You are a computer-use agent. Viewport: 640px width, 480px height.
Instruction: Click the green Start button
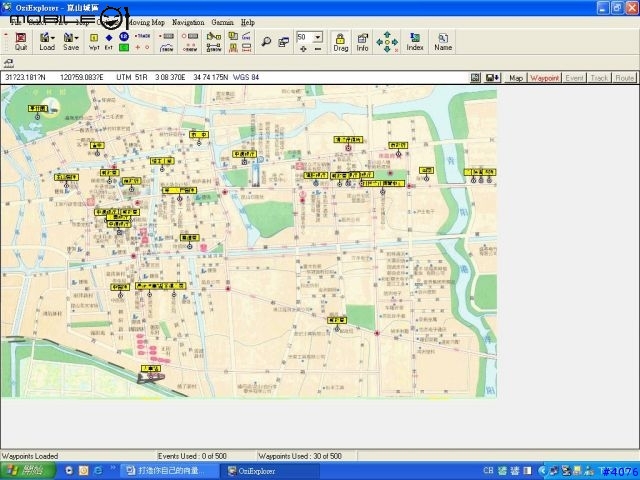pyautogui.click(x=28, y=471)
